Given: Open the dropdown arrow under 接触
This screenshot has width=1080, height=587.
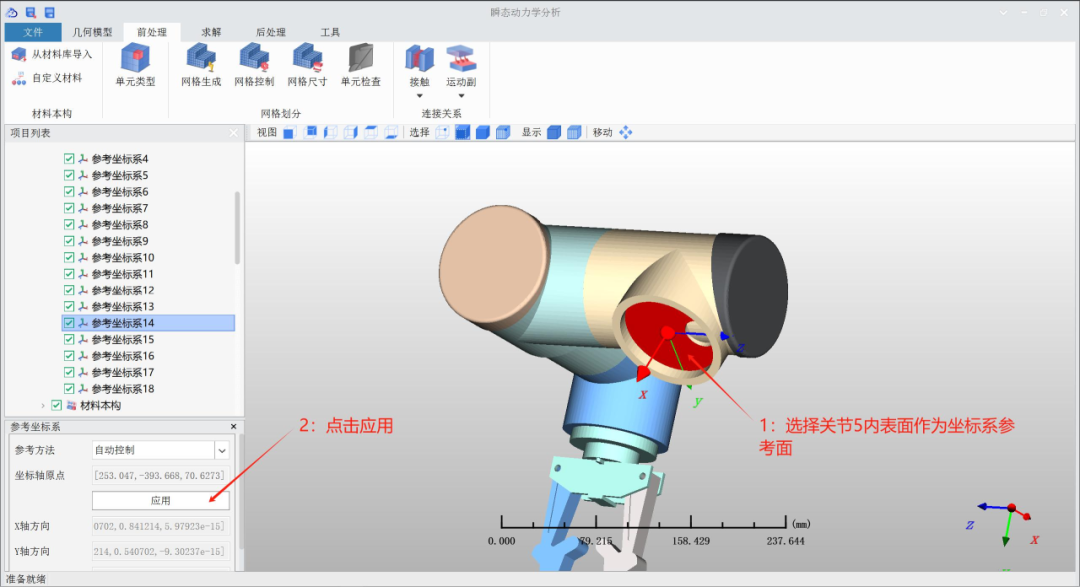Looking at the screenshot, I should click(x=419, y=96).
